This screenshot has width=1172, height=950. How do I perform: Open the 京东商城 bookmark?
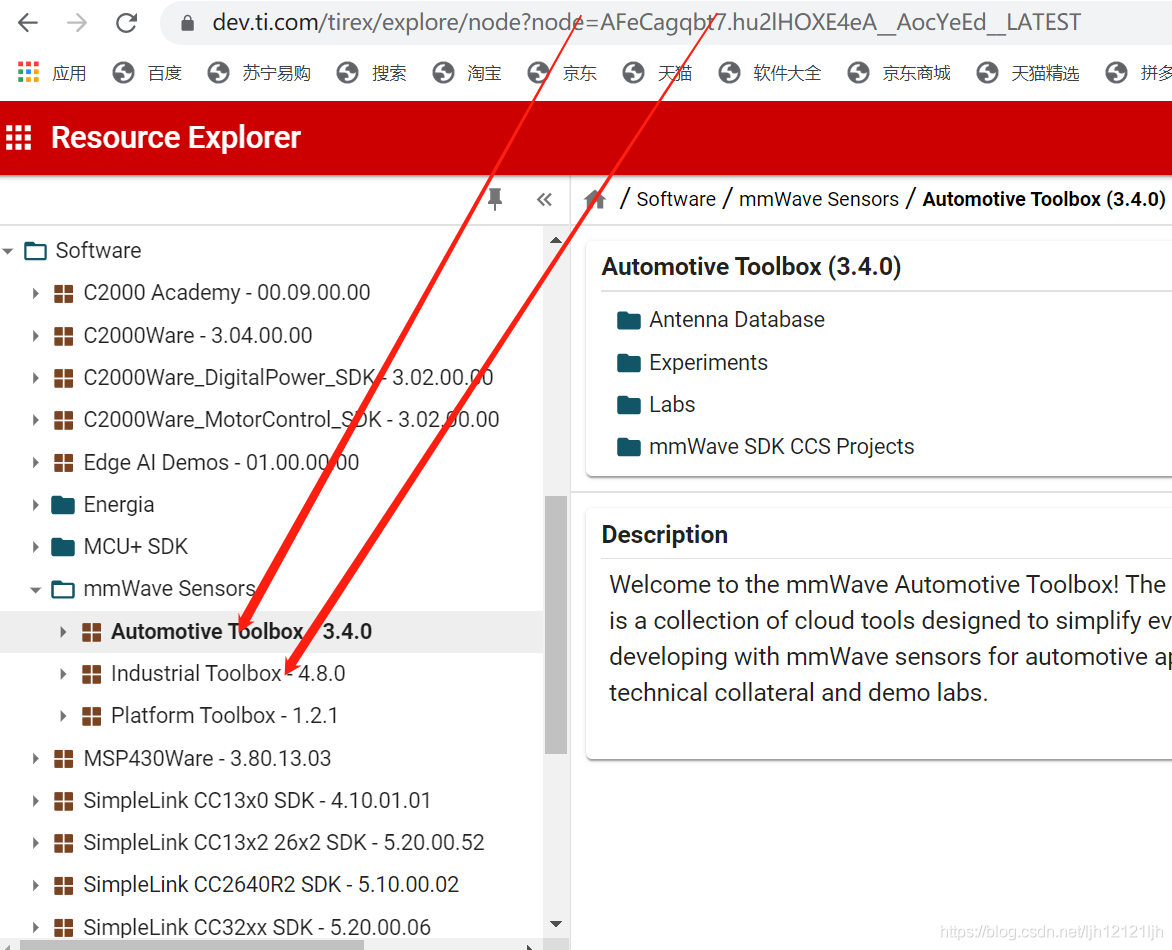[x=899, y=73]
